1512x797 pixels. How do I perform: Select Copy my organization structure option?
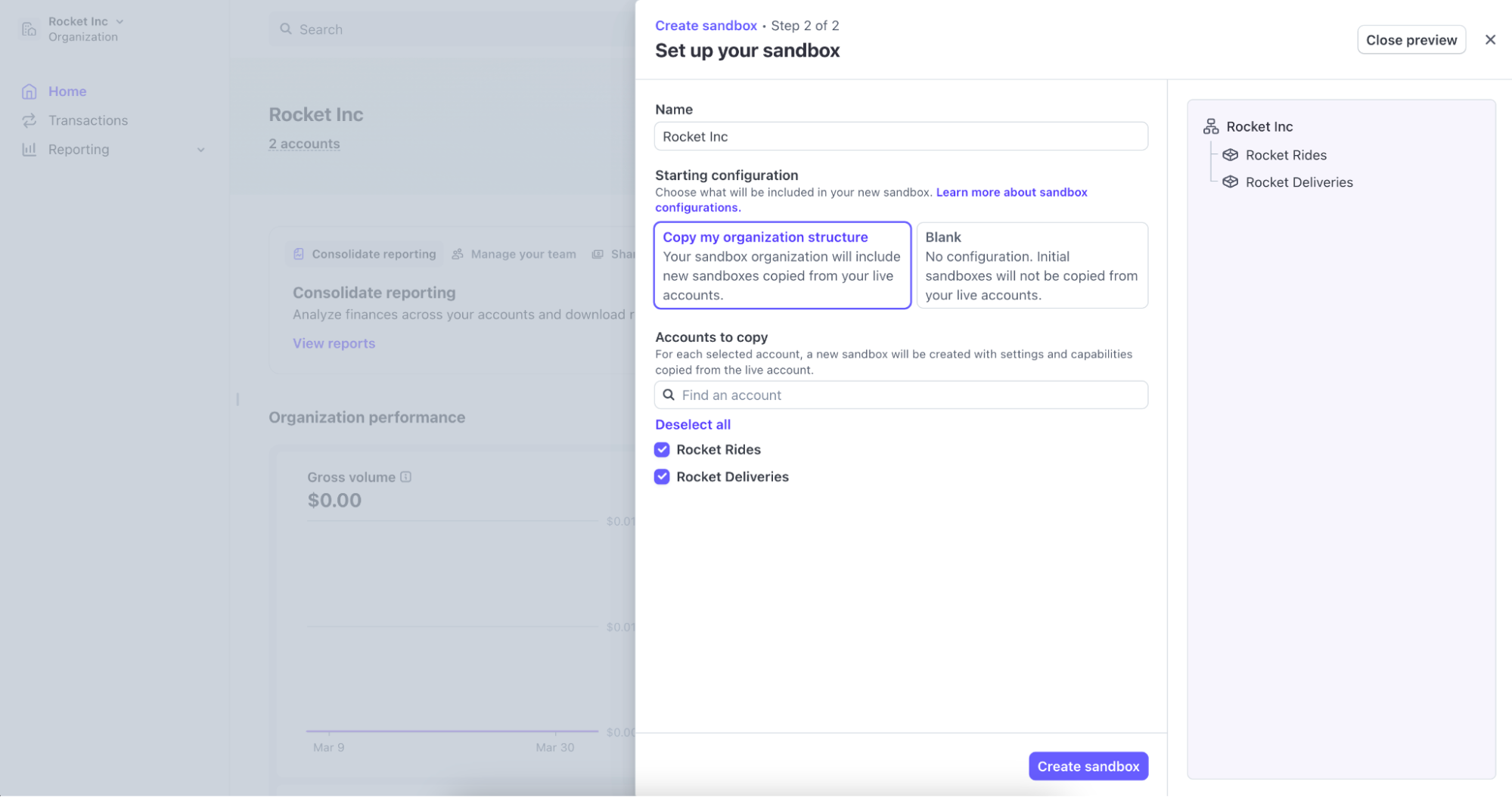coord(781,265)
